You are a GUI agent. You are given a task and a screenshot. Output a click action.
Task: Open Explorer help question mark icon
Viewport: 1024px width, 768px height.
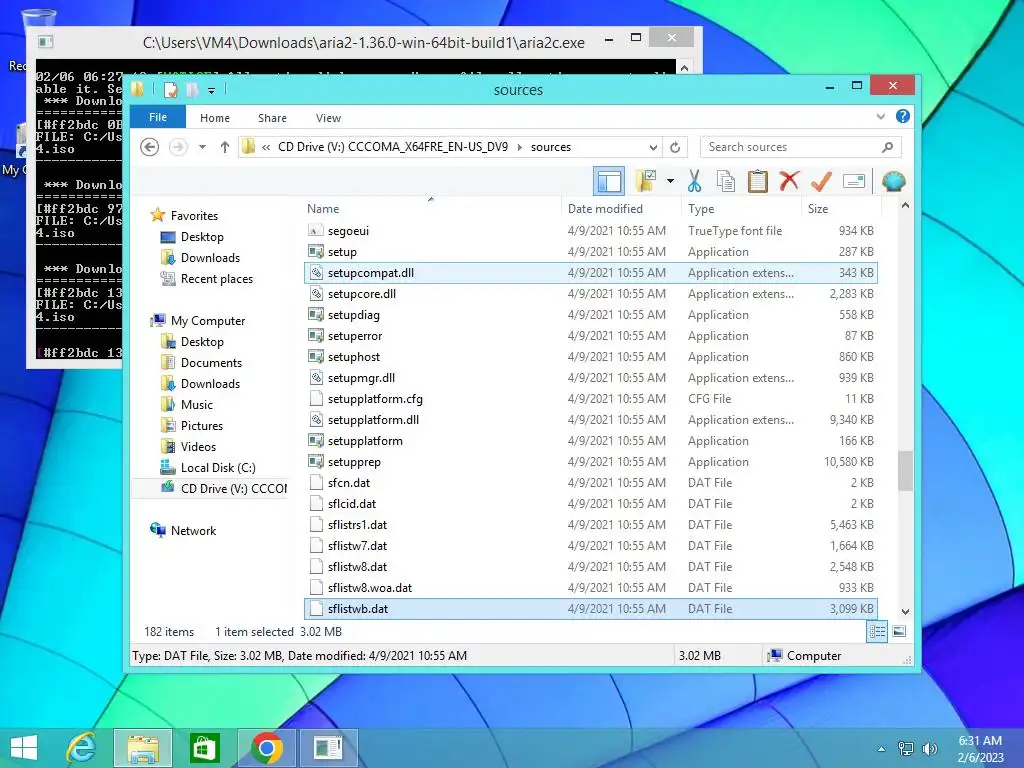[x=903, y=116]
